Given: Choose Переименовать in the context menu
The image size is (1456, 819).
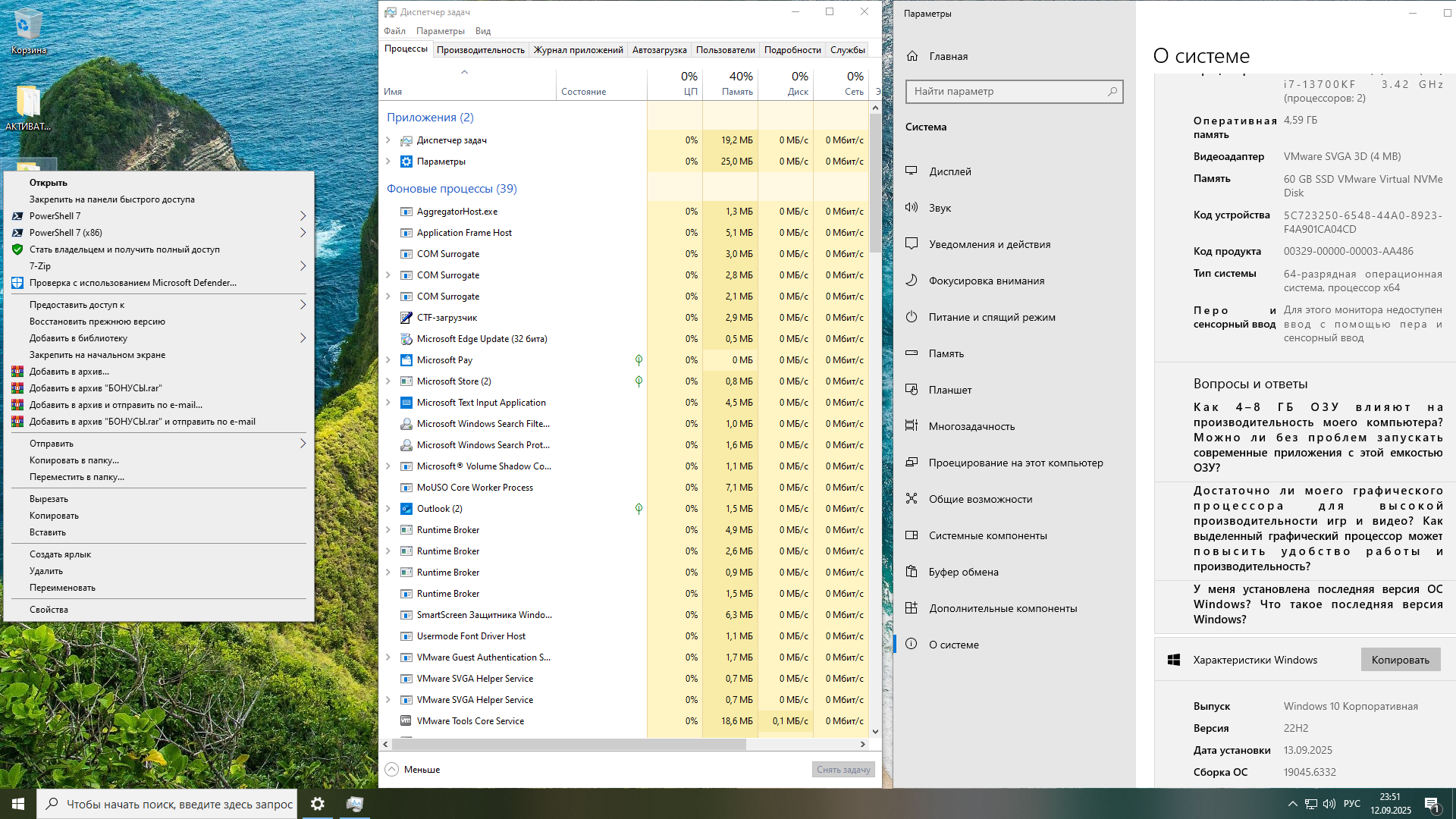Looking at the screenshot, I should point(159,587).
